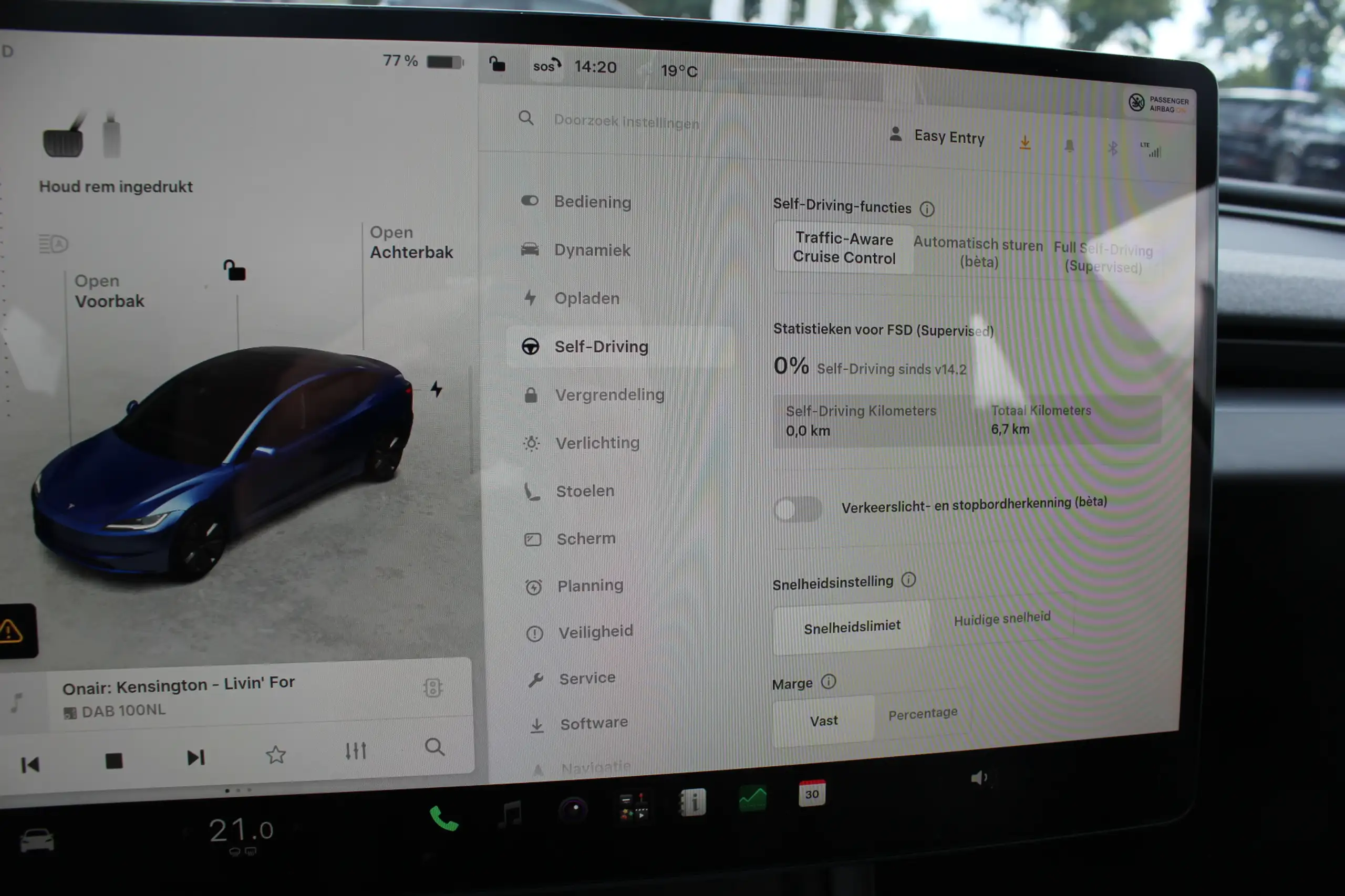Show info for Marge
The width and height of the screenshot is (1345, 896).
pyautogui.click(x=828, y=681)
